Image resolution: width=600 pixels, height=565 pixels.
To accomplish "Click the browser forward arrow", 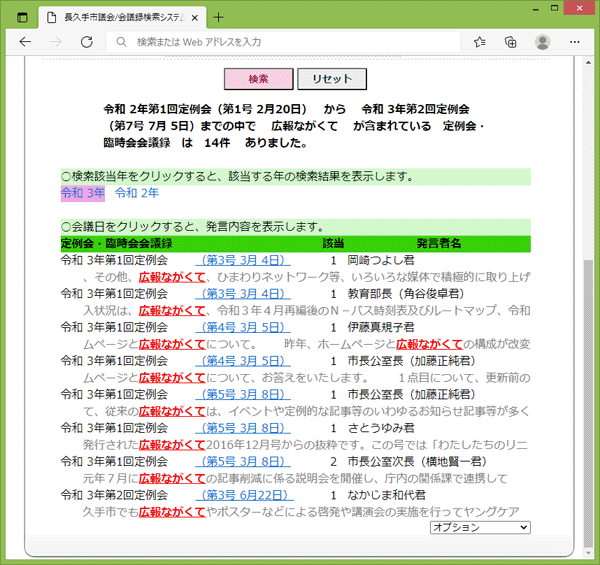I will click(x=56, y=42).
